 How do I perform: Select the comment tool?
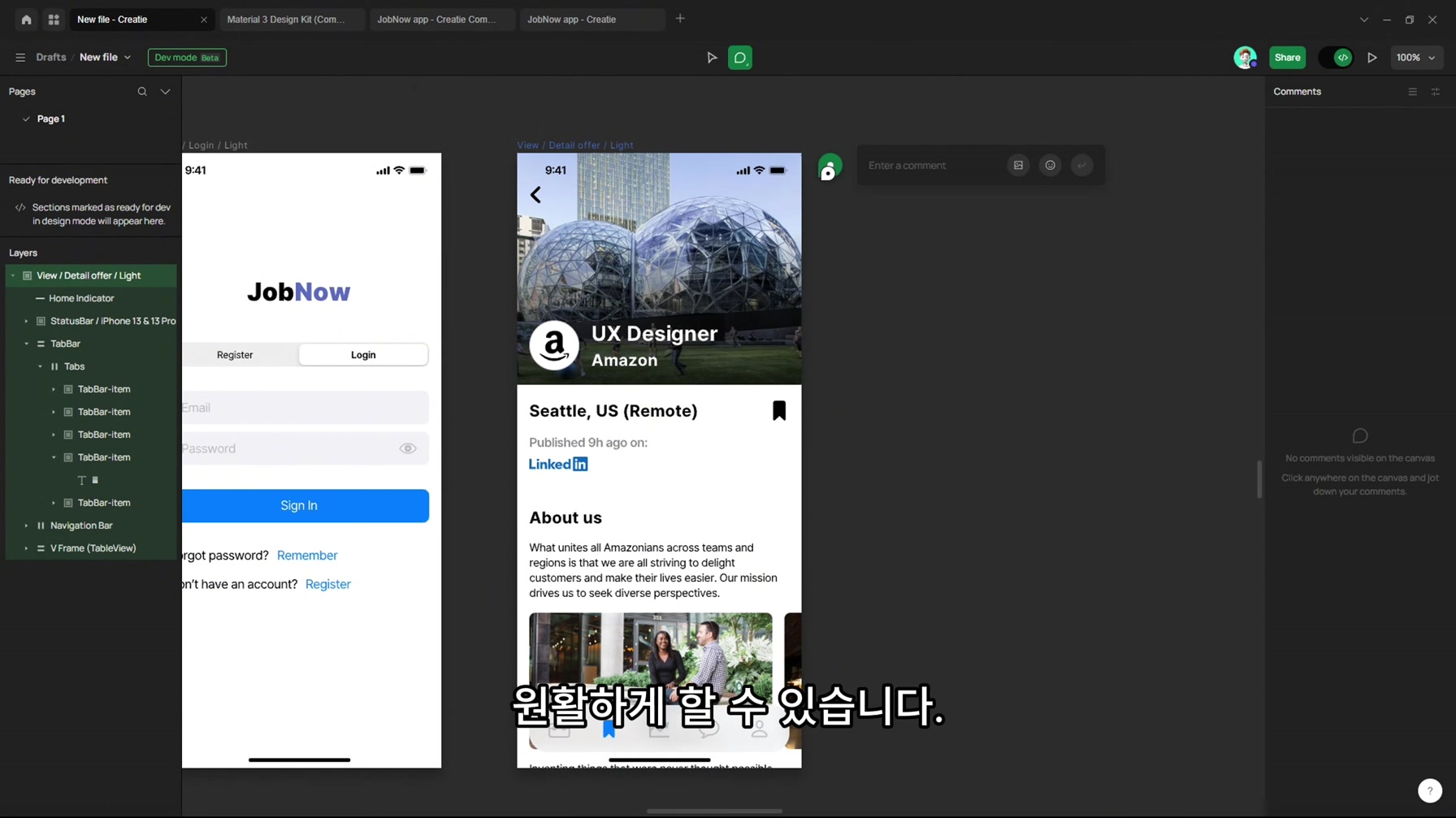[740, 58]
